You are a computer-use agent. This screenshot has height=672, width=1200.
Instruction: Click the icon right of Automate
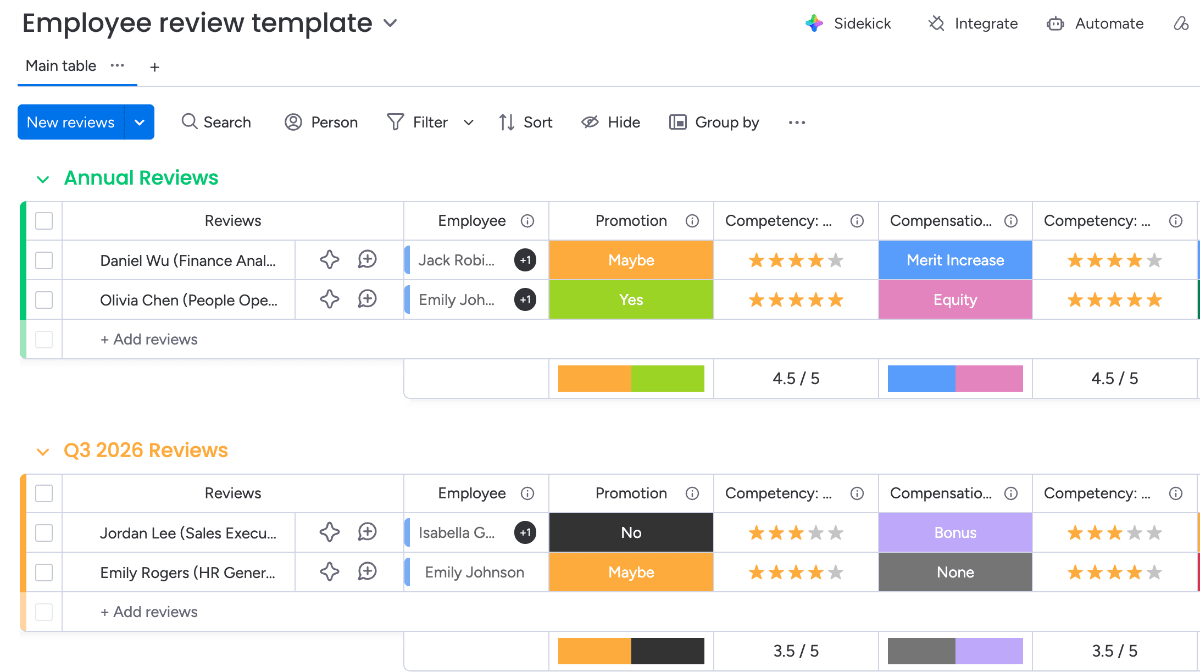click(1181, 23)
